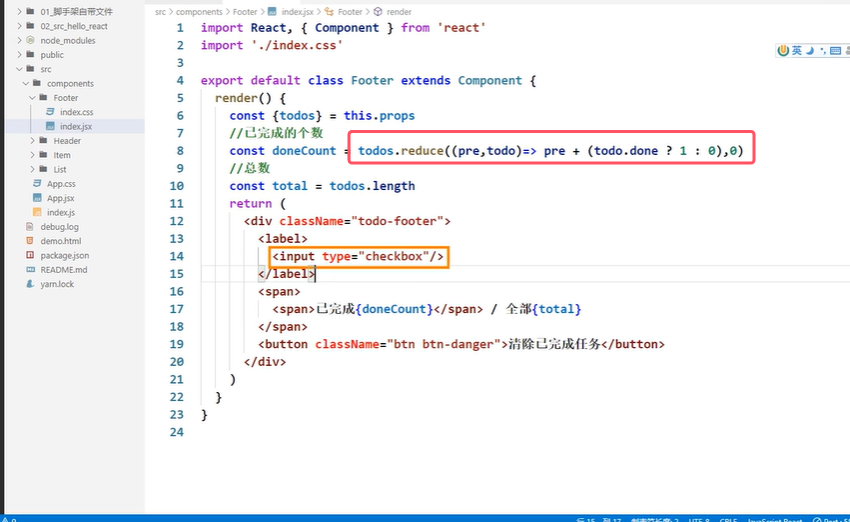Open debug.log in the explorer
The image size is (850, 522).
tap(60, 227)
